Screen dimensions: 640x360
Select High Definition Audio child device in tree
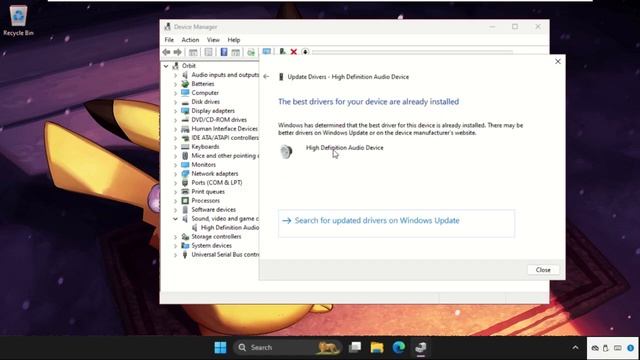click(x=230, y=227)
